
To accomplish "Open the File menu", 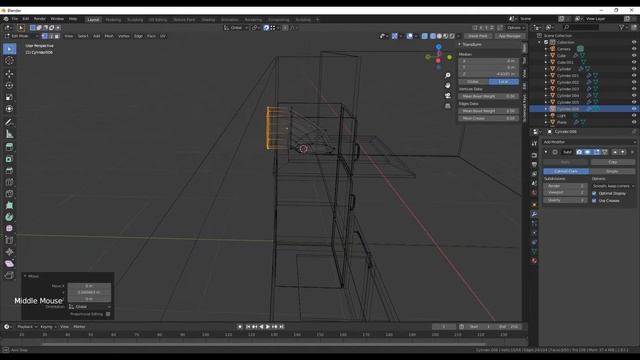I will [x=15, y=19].
